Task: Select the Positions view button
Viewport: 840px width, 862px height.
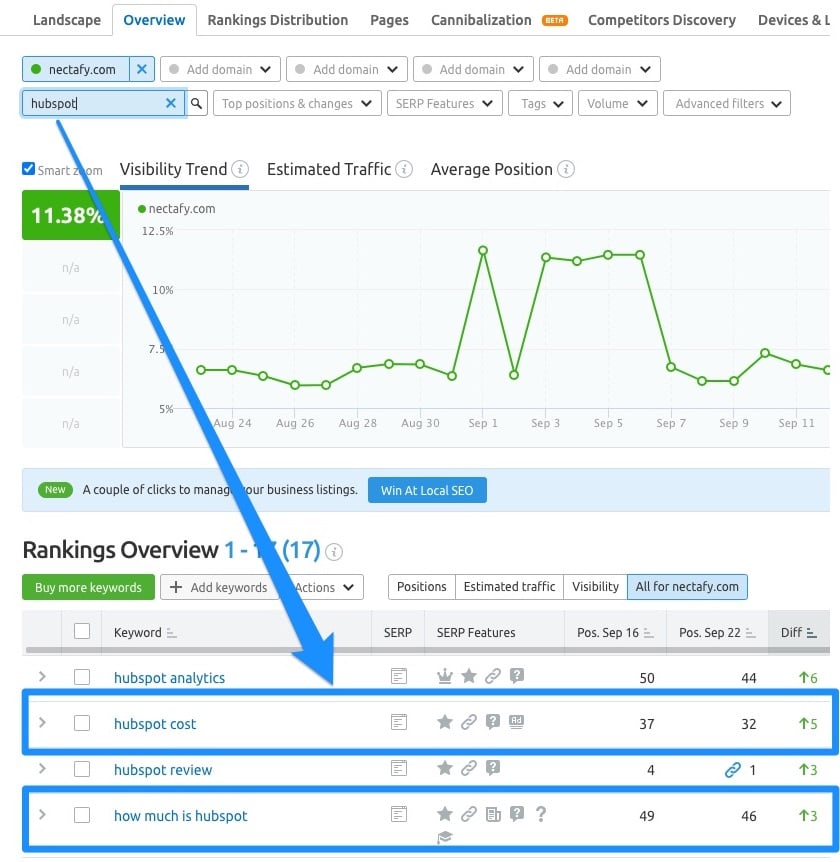Action: pyautogui.click(x=422, y=587)
